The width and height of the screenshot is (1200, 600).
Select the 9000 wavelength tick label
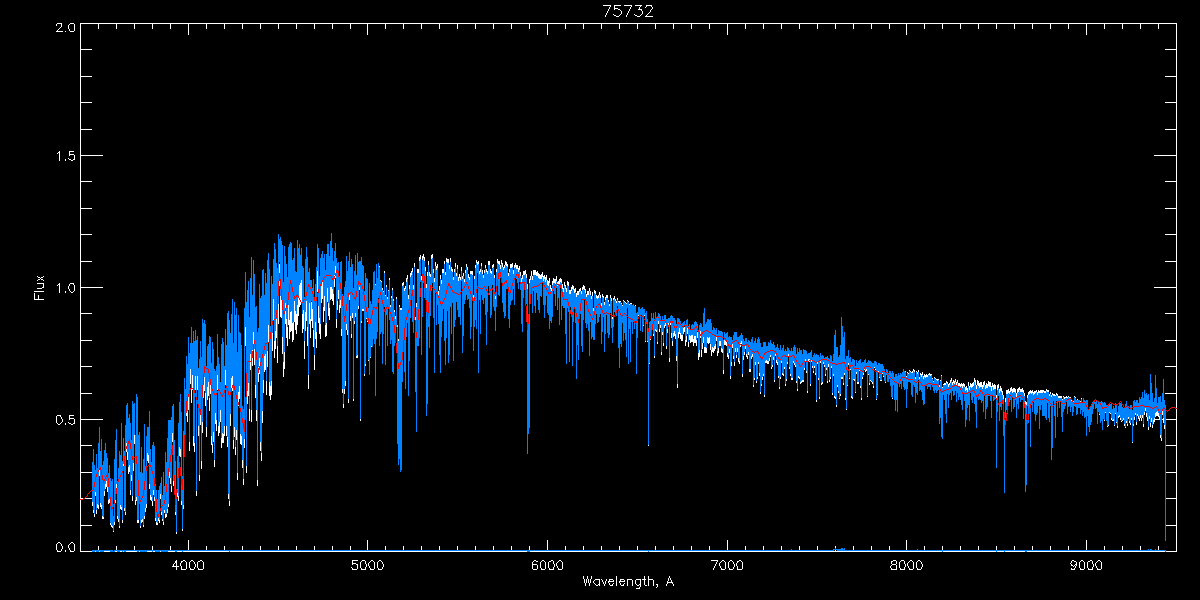pyautogui.click(x=1086, y=564)
